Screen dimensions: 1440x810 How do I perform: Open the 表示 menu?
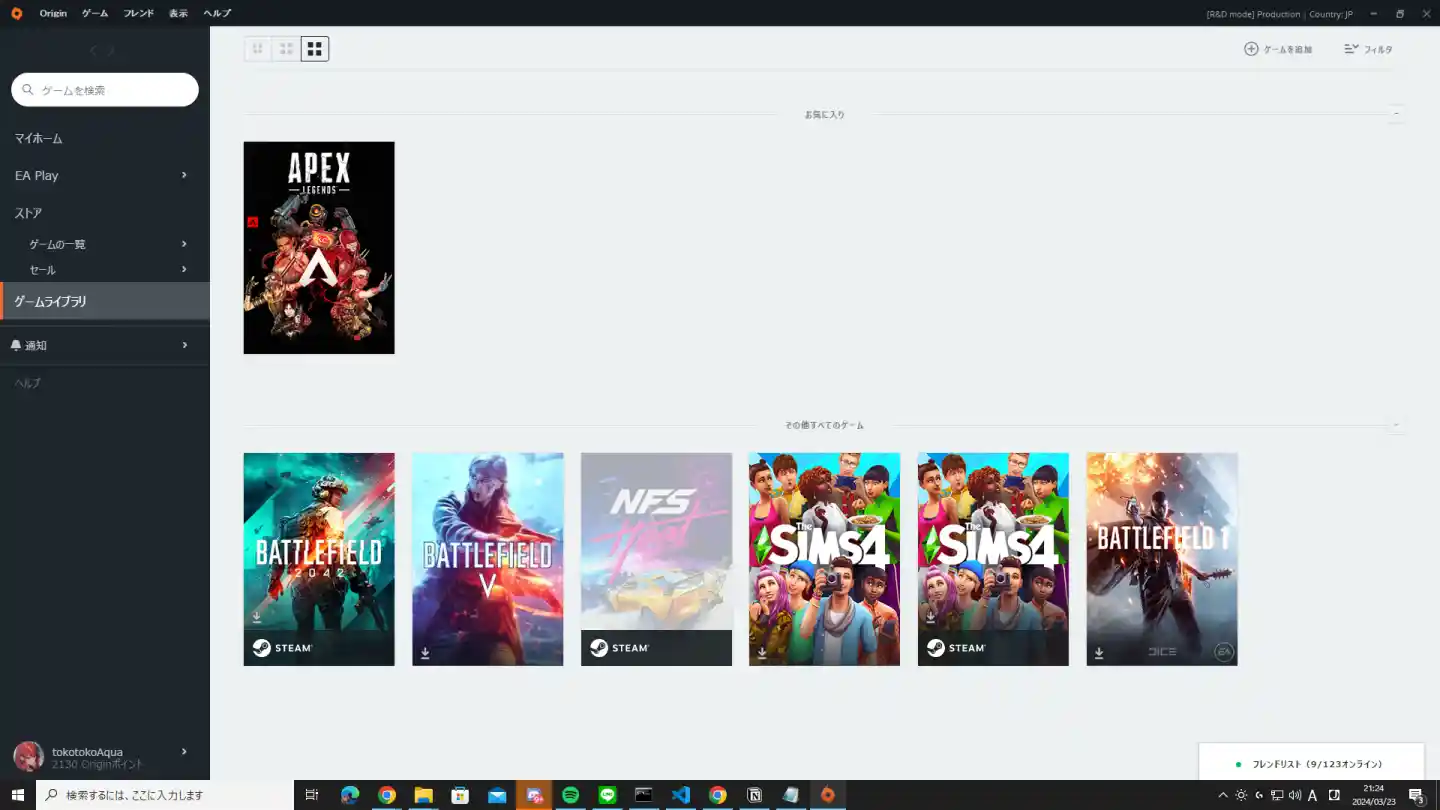click(x=178, y=13)
